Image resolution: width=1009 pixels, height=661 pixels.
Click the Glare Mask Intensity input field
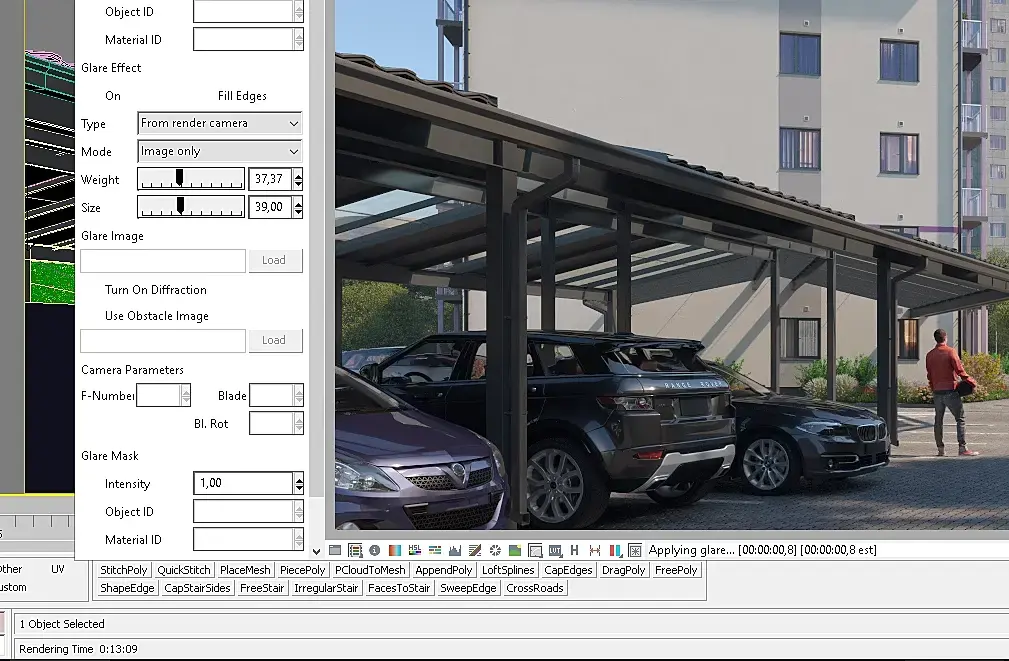click(243, 483)
